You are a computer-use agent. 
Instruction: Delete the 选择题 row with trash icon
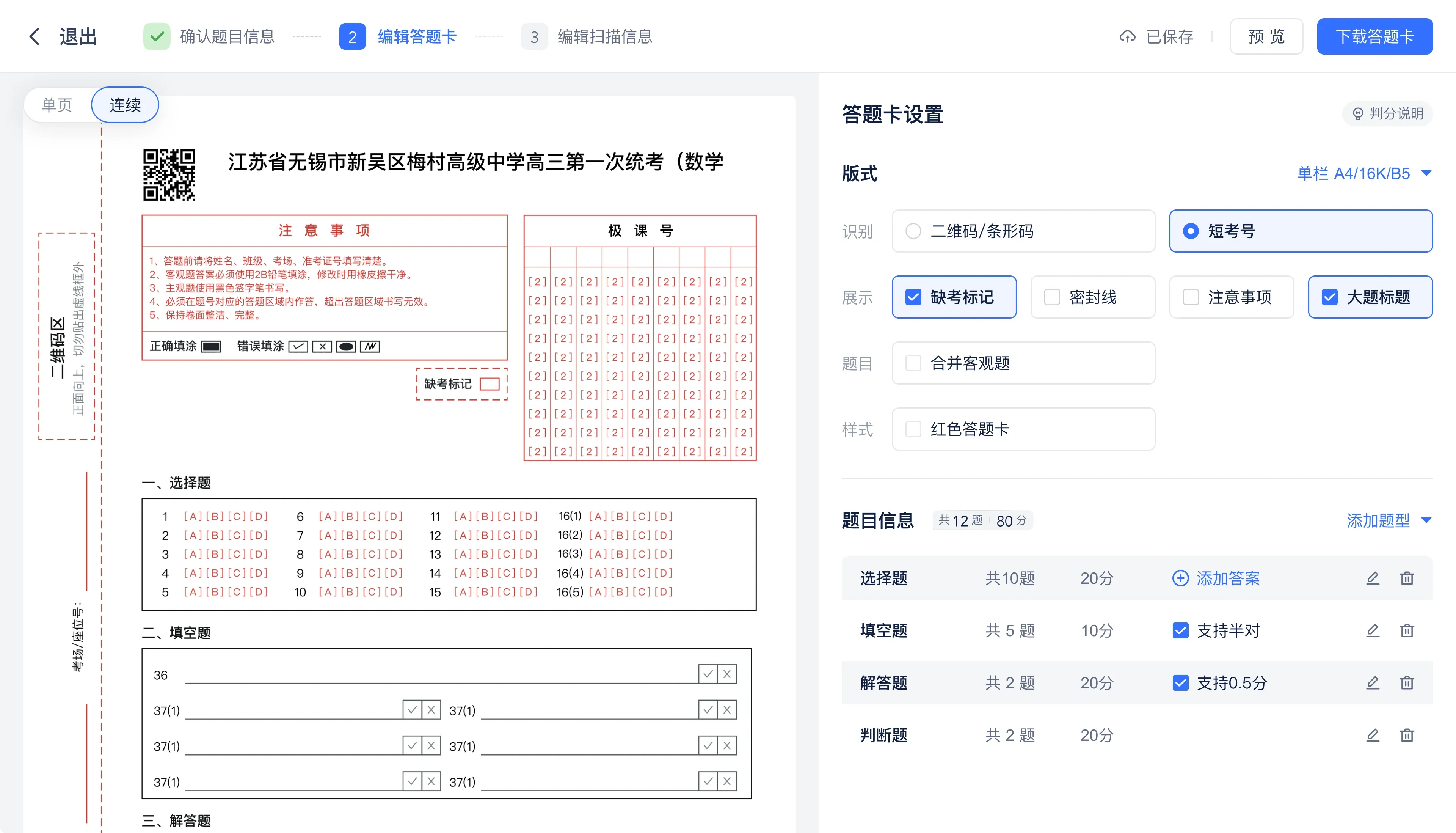(x=1407, y=578)
